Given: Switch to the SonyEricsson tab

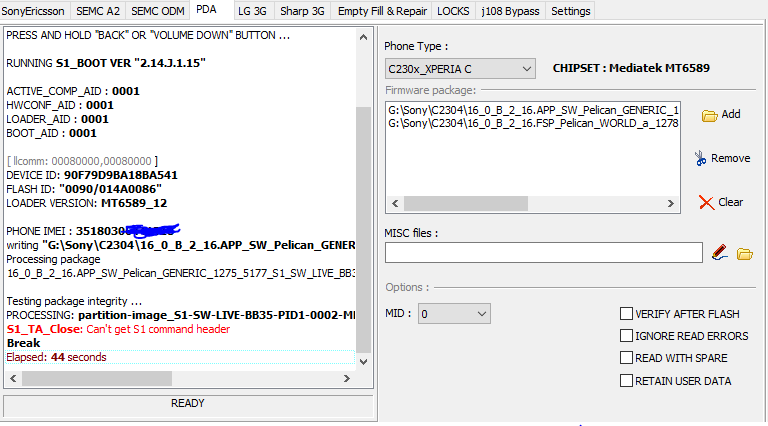Looking at the screenshot, I should 33,11.
